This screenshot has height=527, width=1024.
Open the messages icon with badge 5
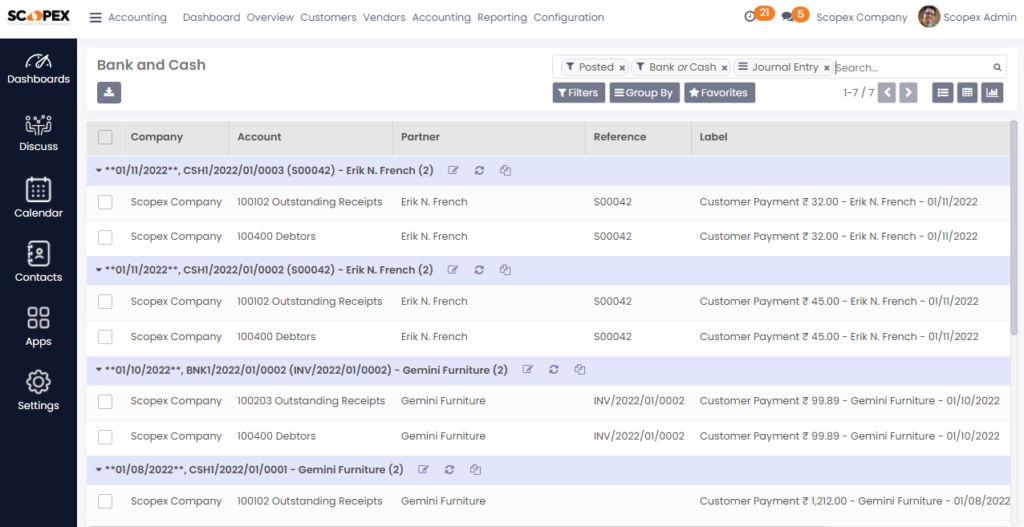pos(788,17)
